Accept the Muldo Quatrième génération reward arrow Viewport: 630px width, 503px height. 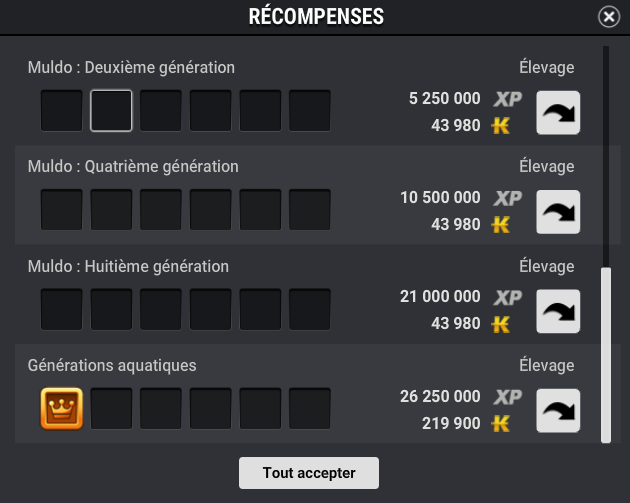pyautogui.click(x=558, y=212)
